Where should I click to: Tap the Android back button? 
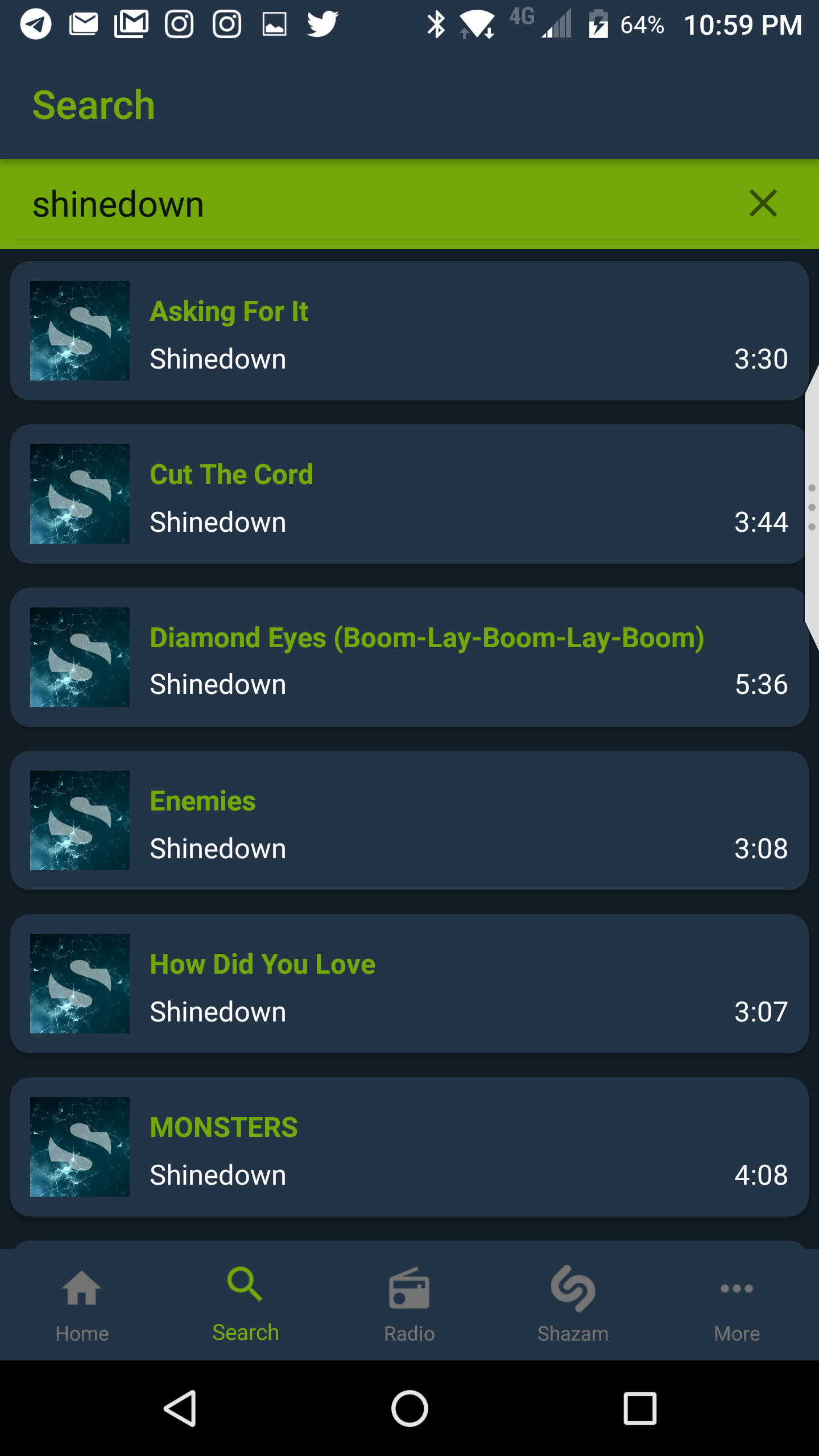click(x=181, y=1408)
